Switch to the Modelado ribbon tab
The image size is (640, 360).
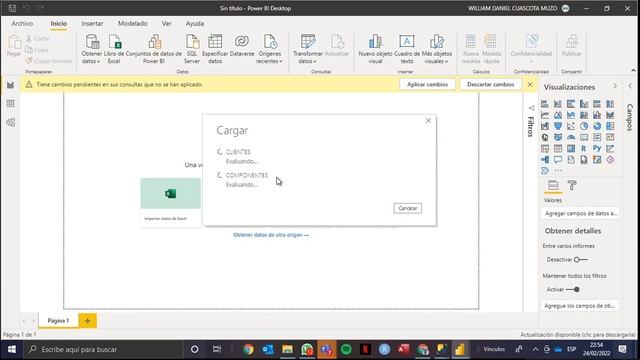click(x=132, y=24)
